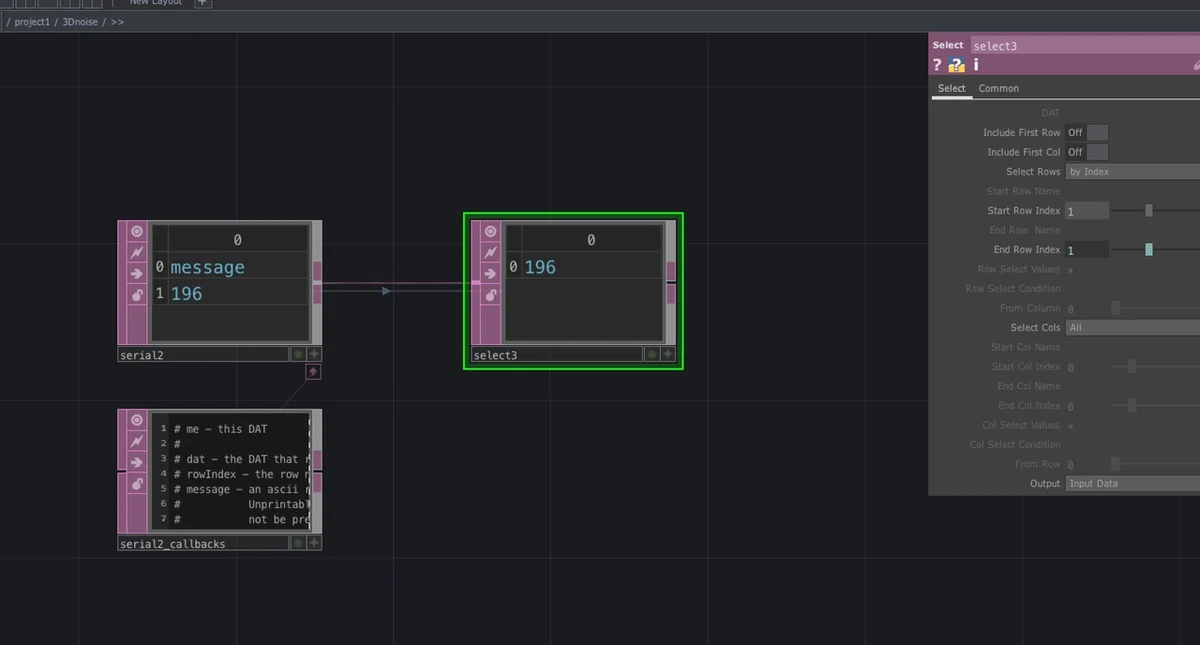Click Start Col Index slider handle

[x=1131, y=366]
